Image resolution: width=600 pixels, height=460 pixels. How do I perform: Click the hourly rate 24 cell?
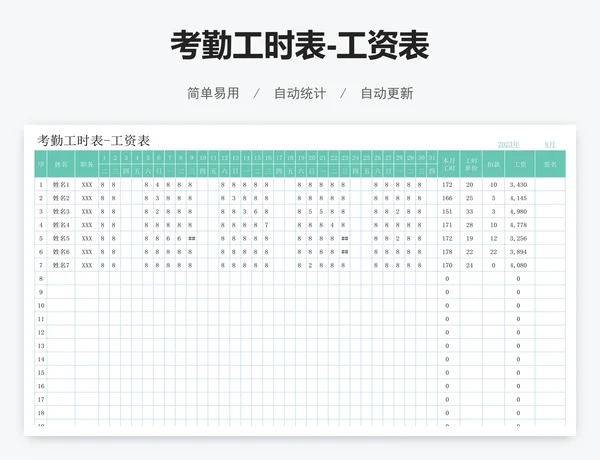pyautogui.click(x=470, y=265)
